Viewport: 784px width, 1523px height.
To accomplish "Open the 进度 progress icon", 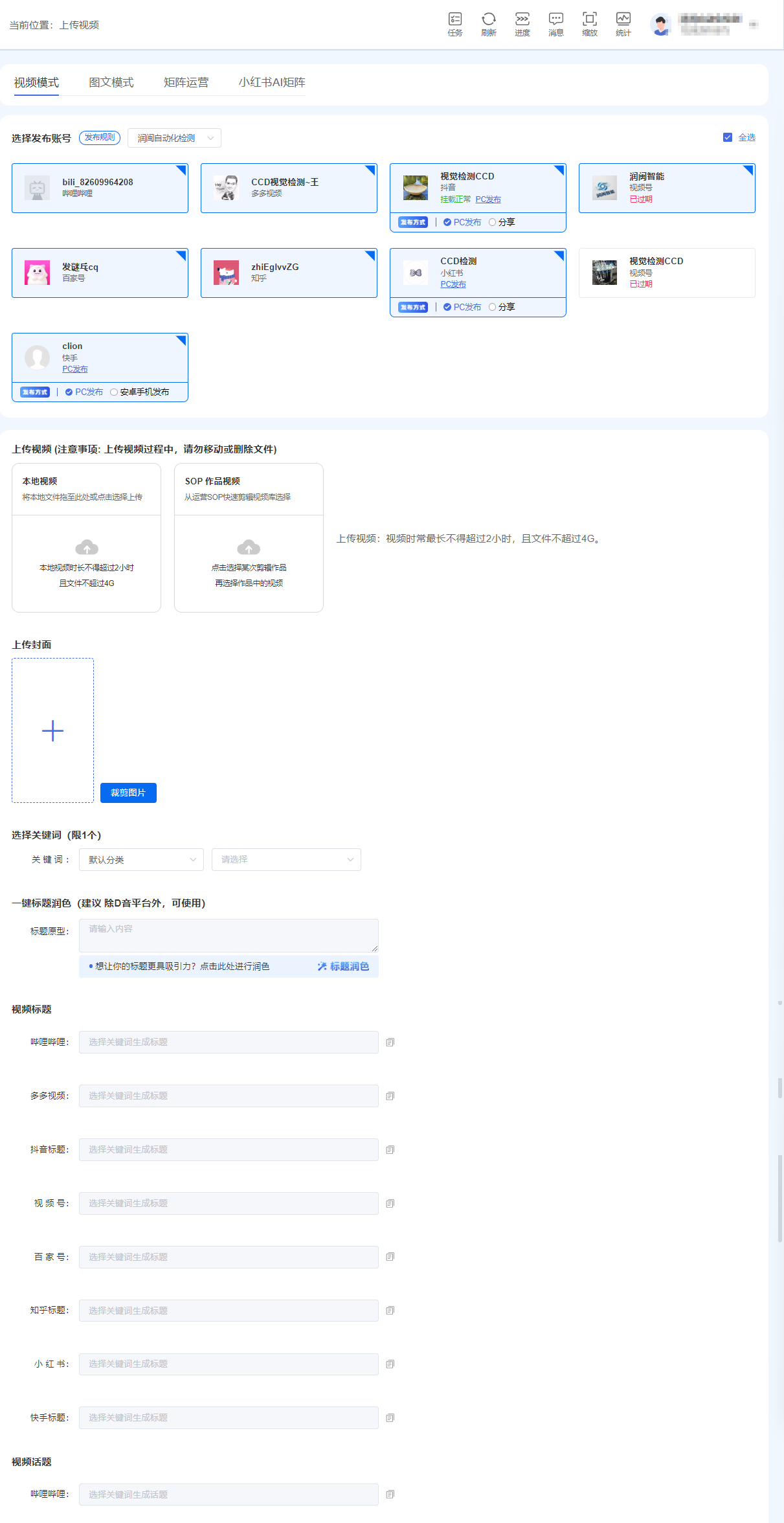I will pos(522,24).
